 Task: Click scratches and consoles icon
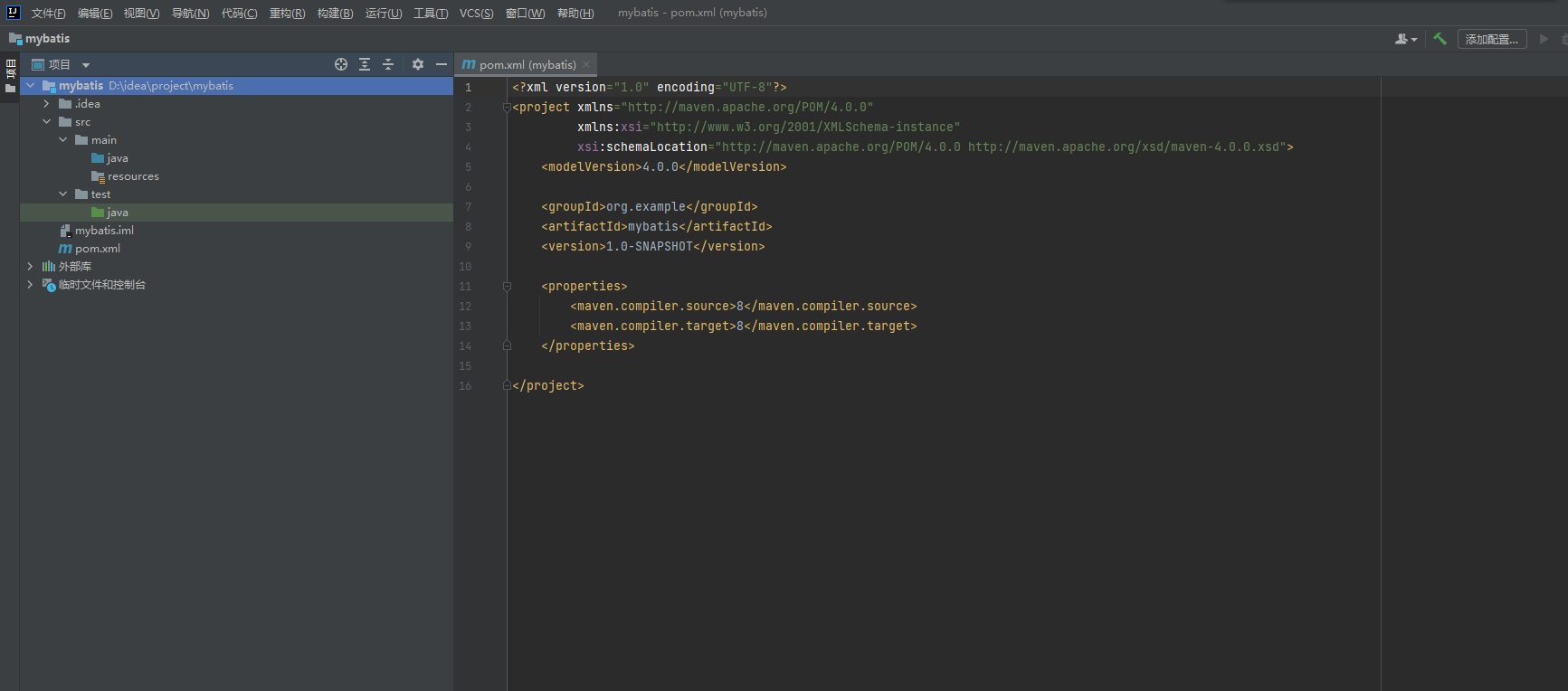click(49, 285)
